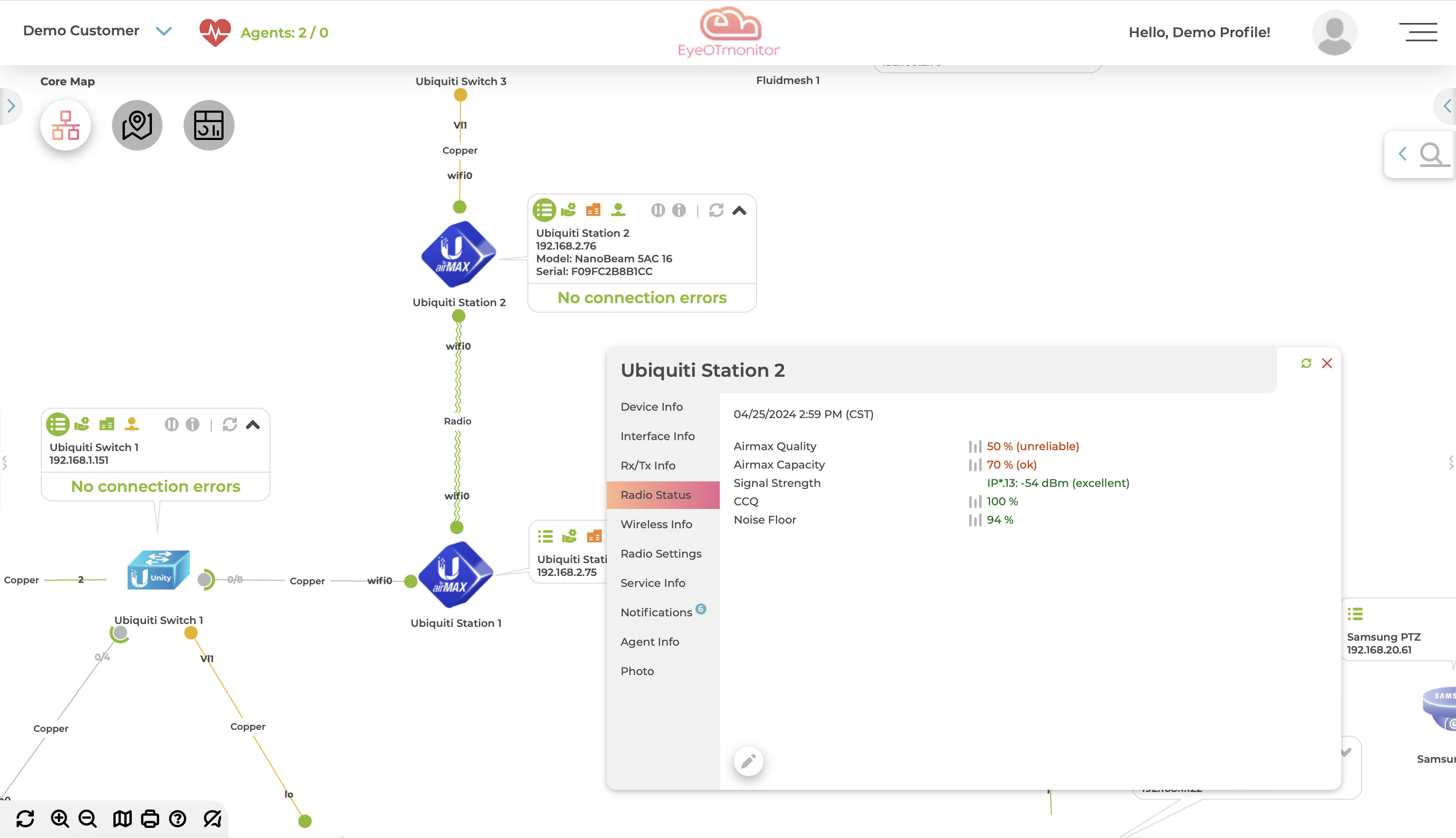Click the Airmax Quality 50 % (unreliable) value
Screen dimensions: 1456x838
click(x=1032, y=446)
